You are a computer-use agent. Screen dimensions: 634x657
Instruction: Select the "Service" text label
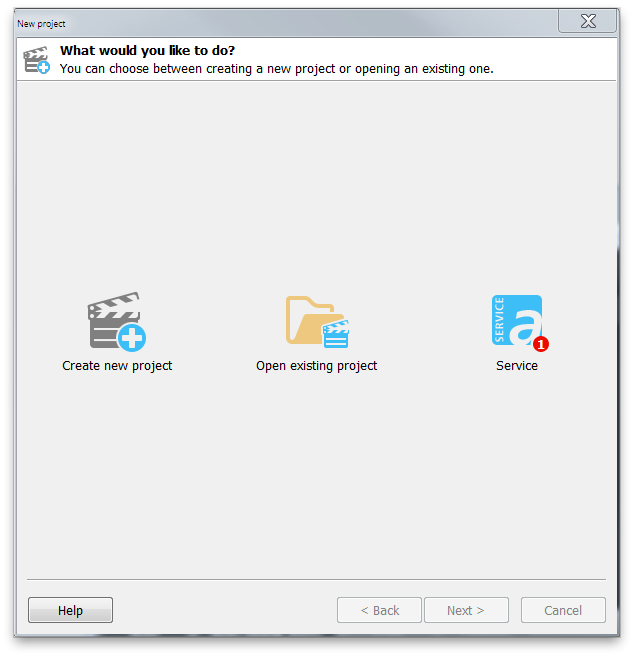[x=517, y=366]
